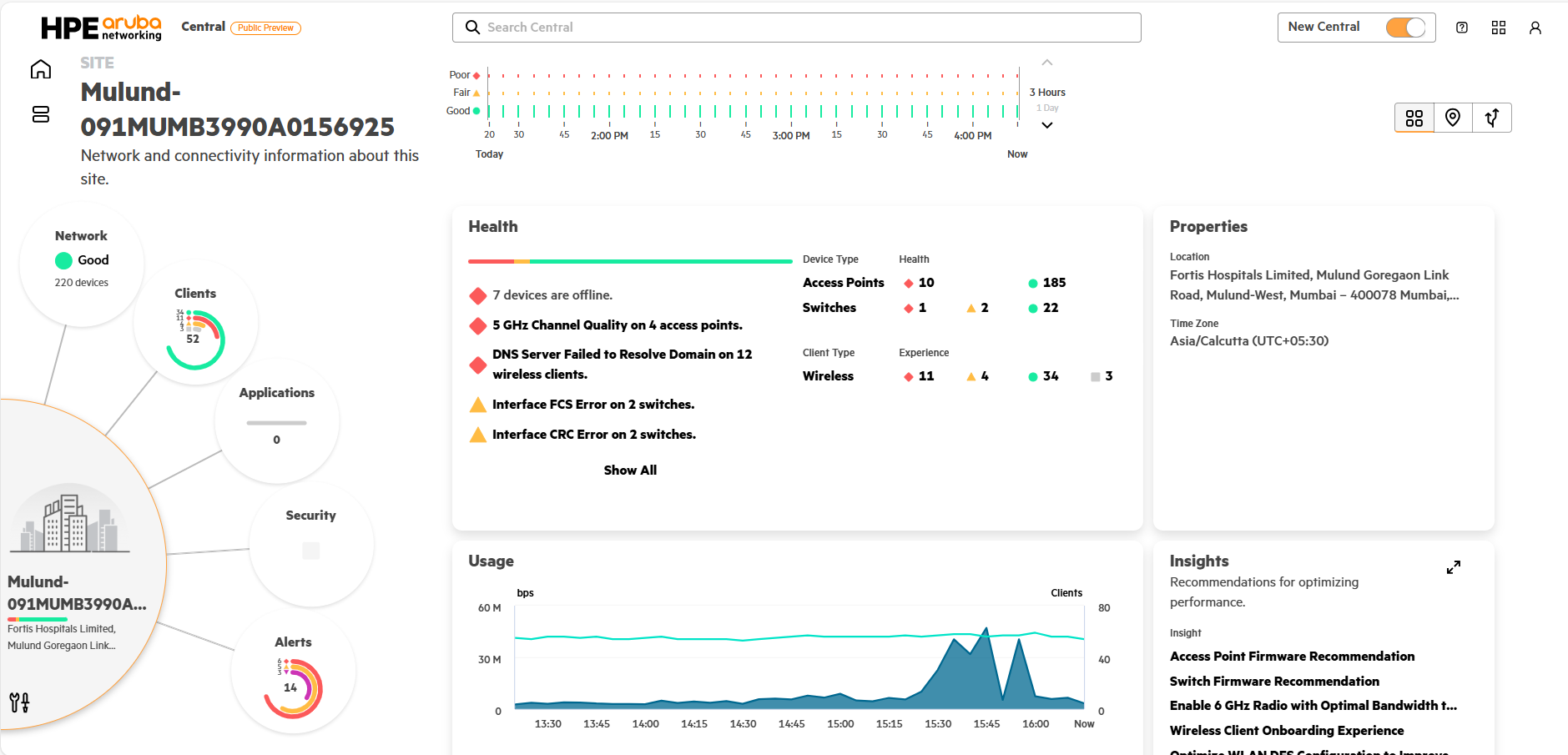Click the Home icon in left sidebar
The width and height of the screenshot is (1568, 755).
[x=40, y=69]
